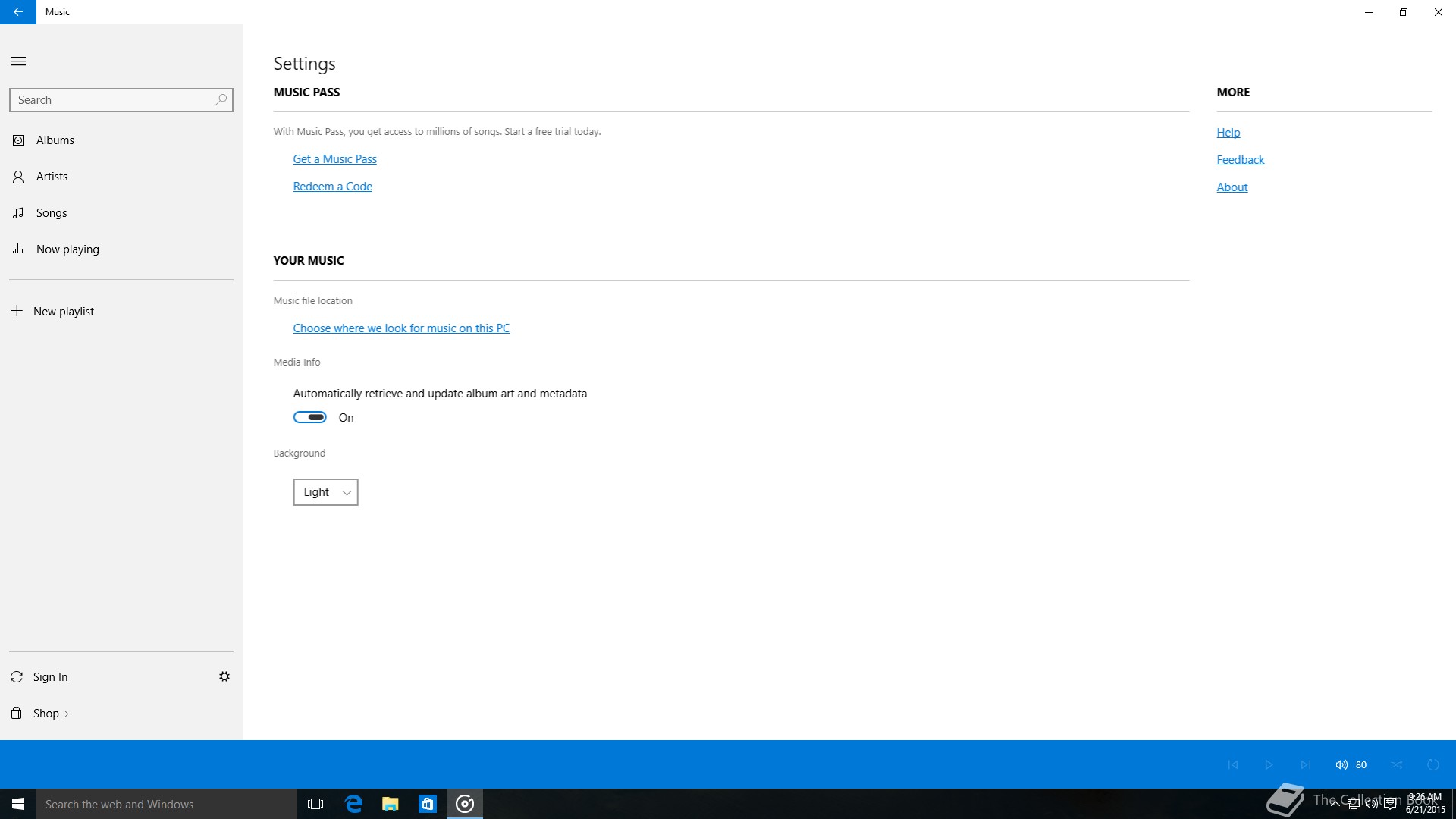Click the Sign In sync icon
Screen dimensions: 1456x819
[17, 677]
